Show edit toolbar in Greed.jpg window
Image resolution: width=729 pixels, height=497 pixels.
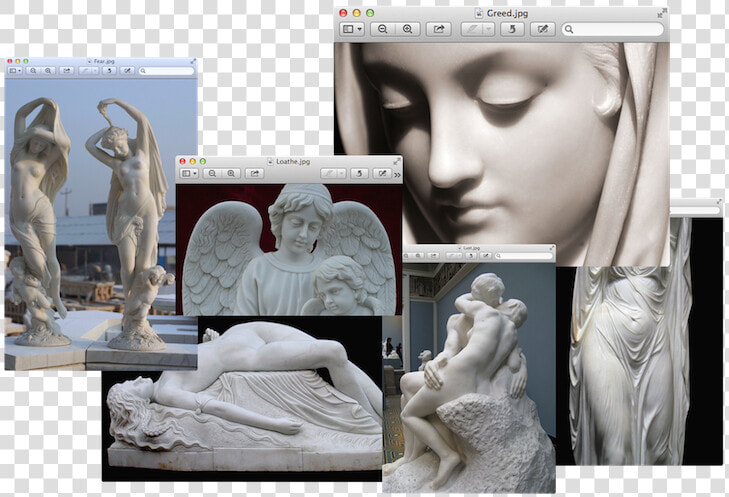click(x=543, y=29)
